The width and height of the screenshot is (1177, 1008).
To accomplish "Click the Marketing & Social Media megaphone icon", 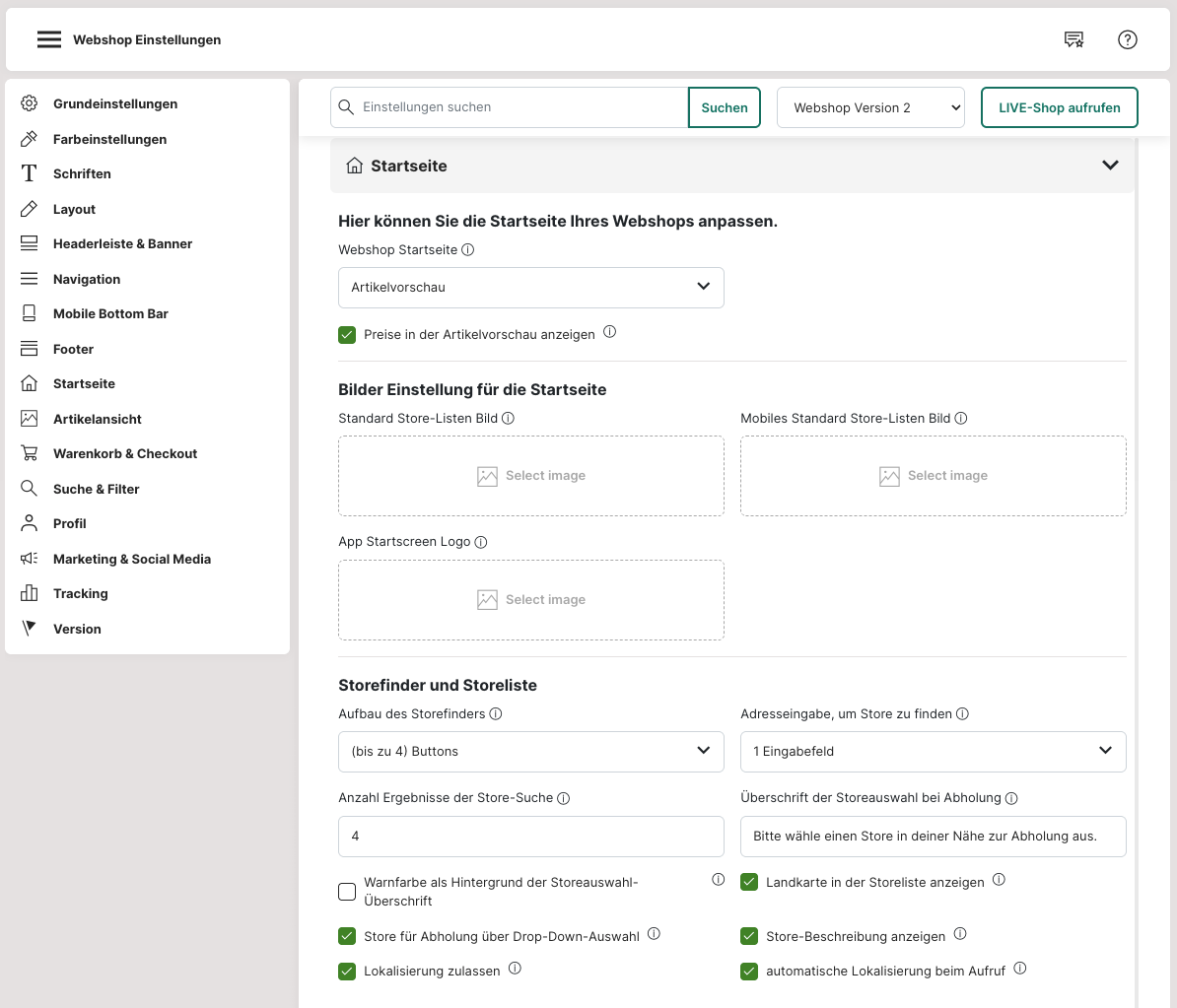I will [30, 559].
